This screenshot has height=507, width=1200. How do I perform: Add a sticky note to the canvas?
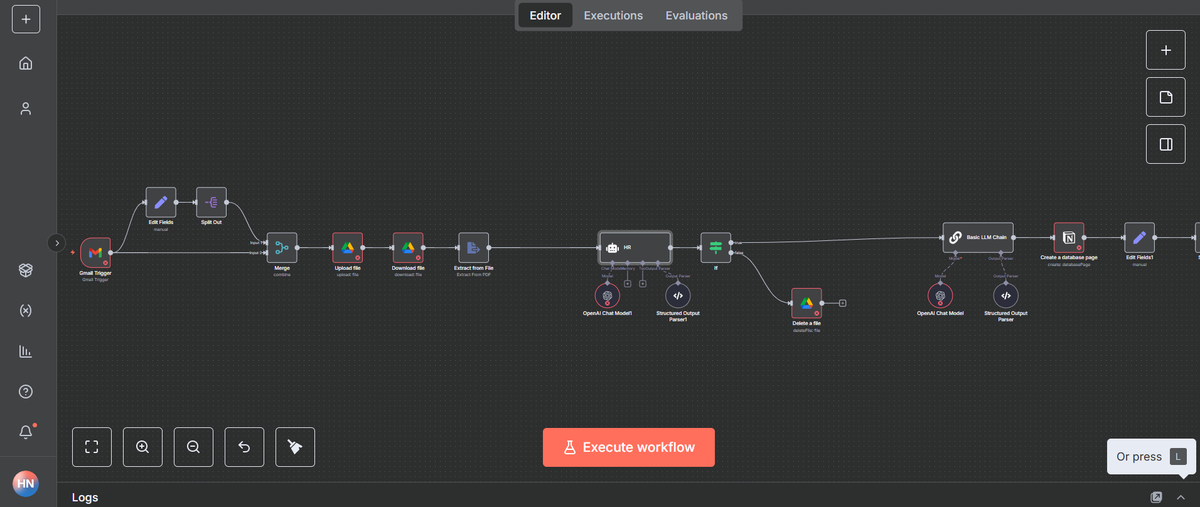[1165, 97]
